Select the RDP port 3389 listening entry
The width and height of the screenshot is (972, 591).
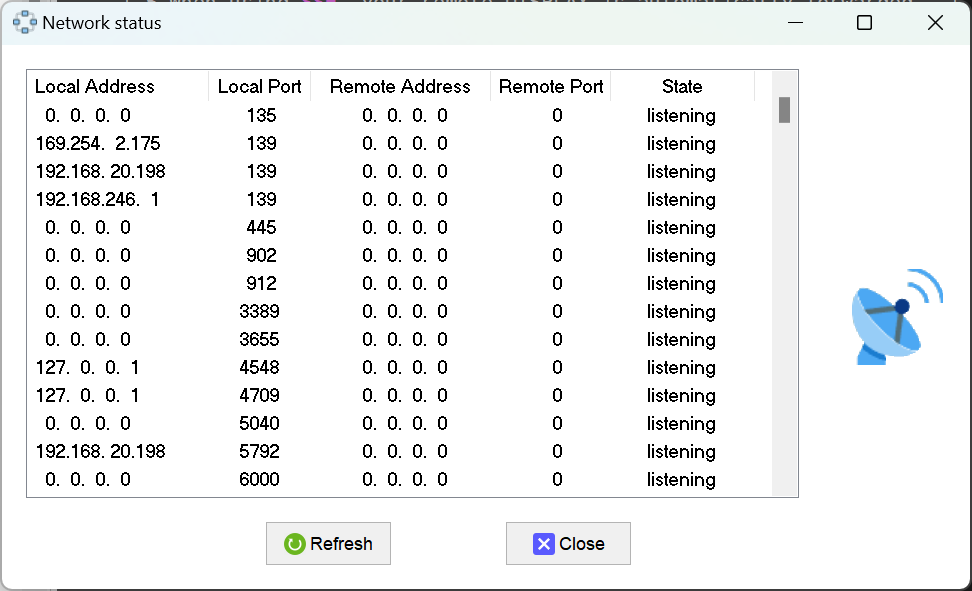[x=300, y=311]
